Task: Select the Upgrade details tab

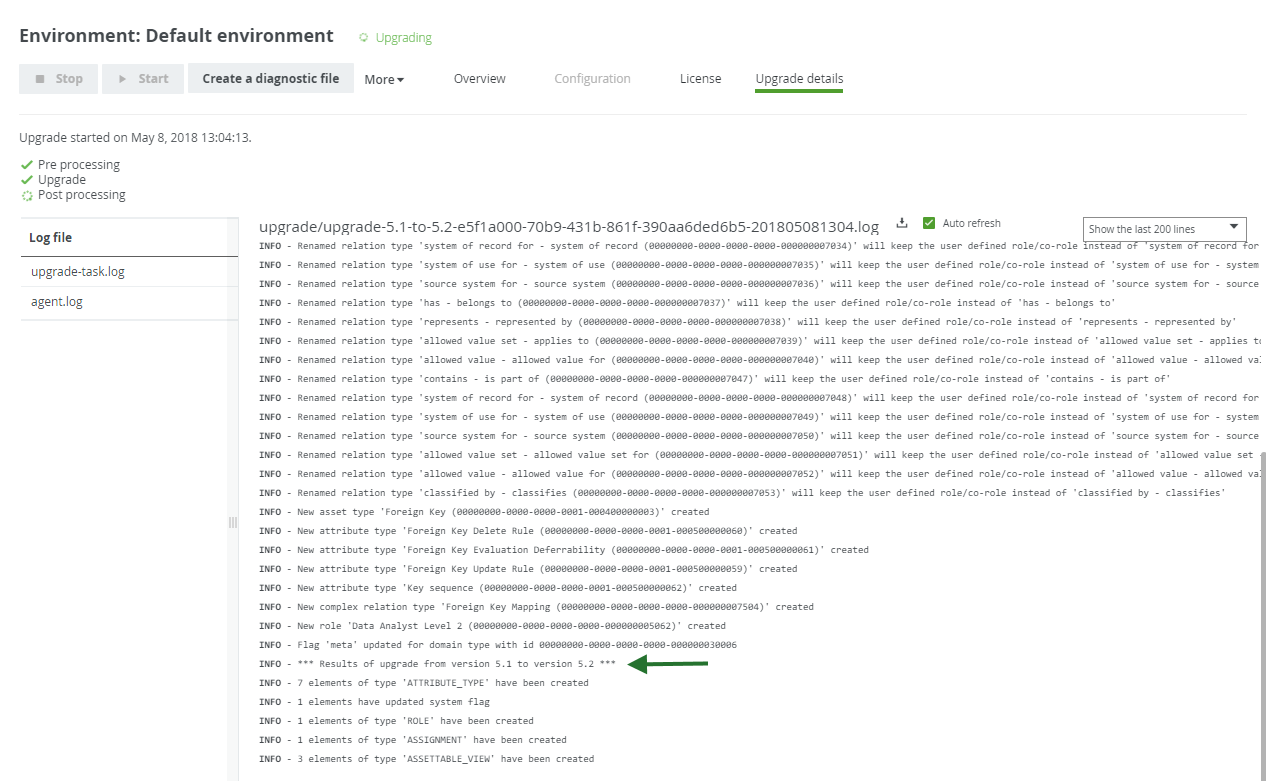Action: tap(799, 79)
